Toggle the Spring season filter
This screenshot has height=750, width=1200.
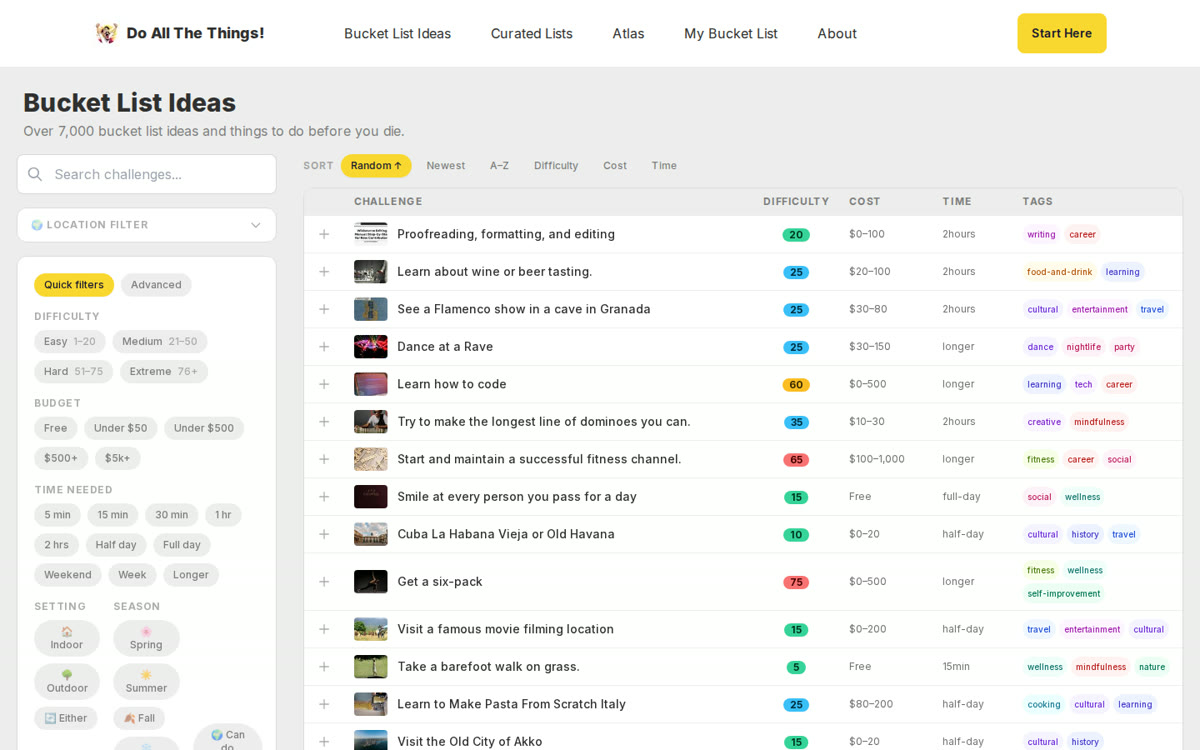coord(146,638)
